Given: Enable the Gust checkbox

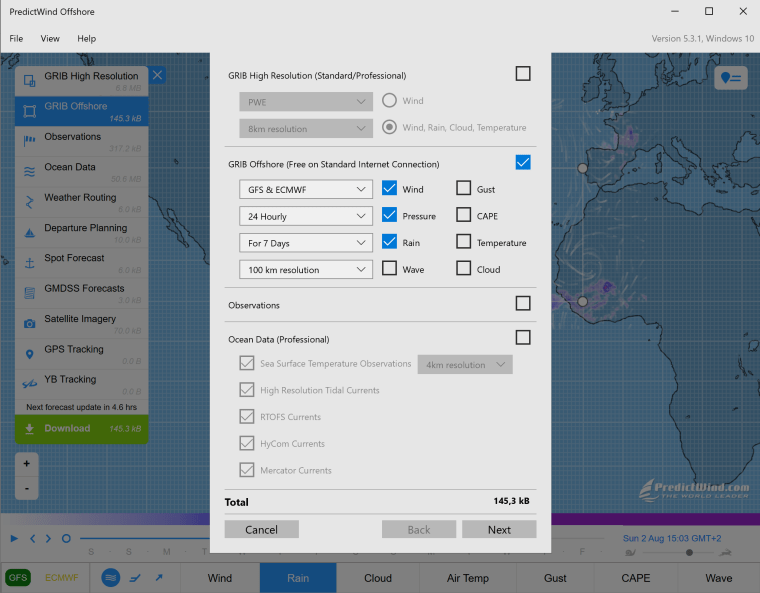Looking at the screenshot, I should [x=463, y=188].
